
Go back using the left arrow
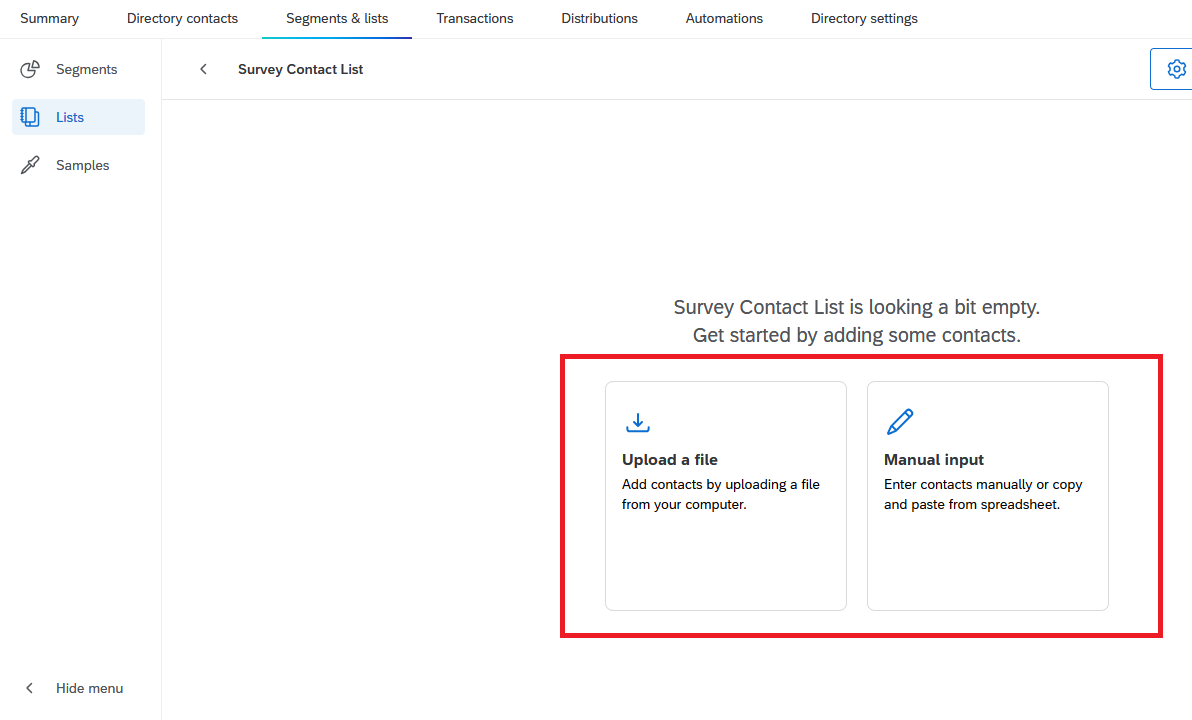tap(204, 69)
